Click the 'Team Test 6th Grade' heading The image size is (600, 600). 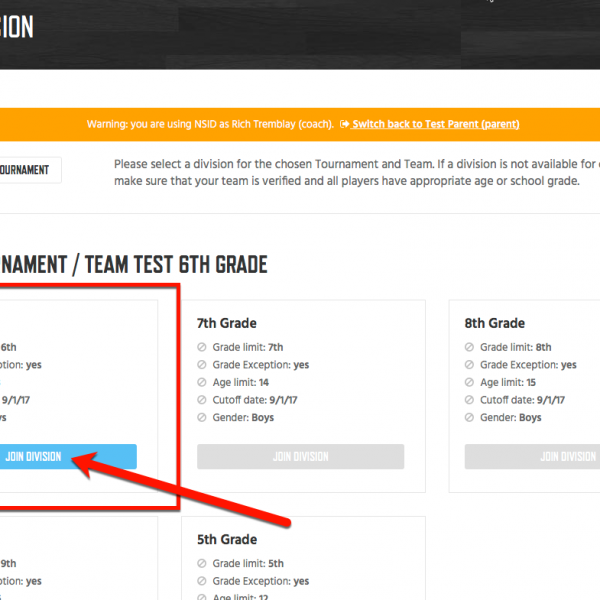pos(176,264)
